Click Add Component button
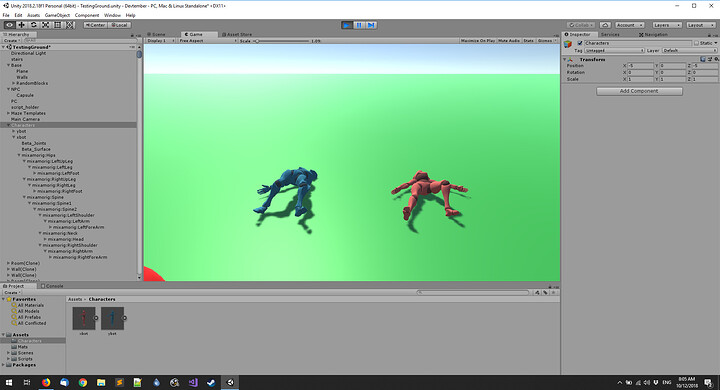 click(x=639, y=91)
